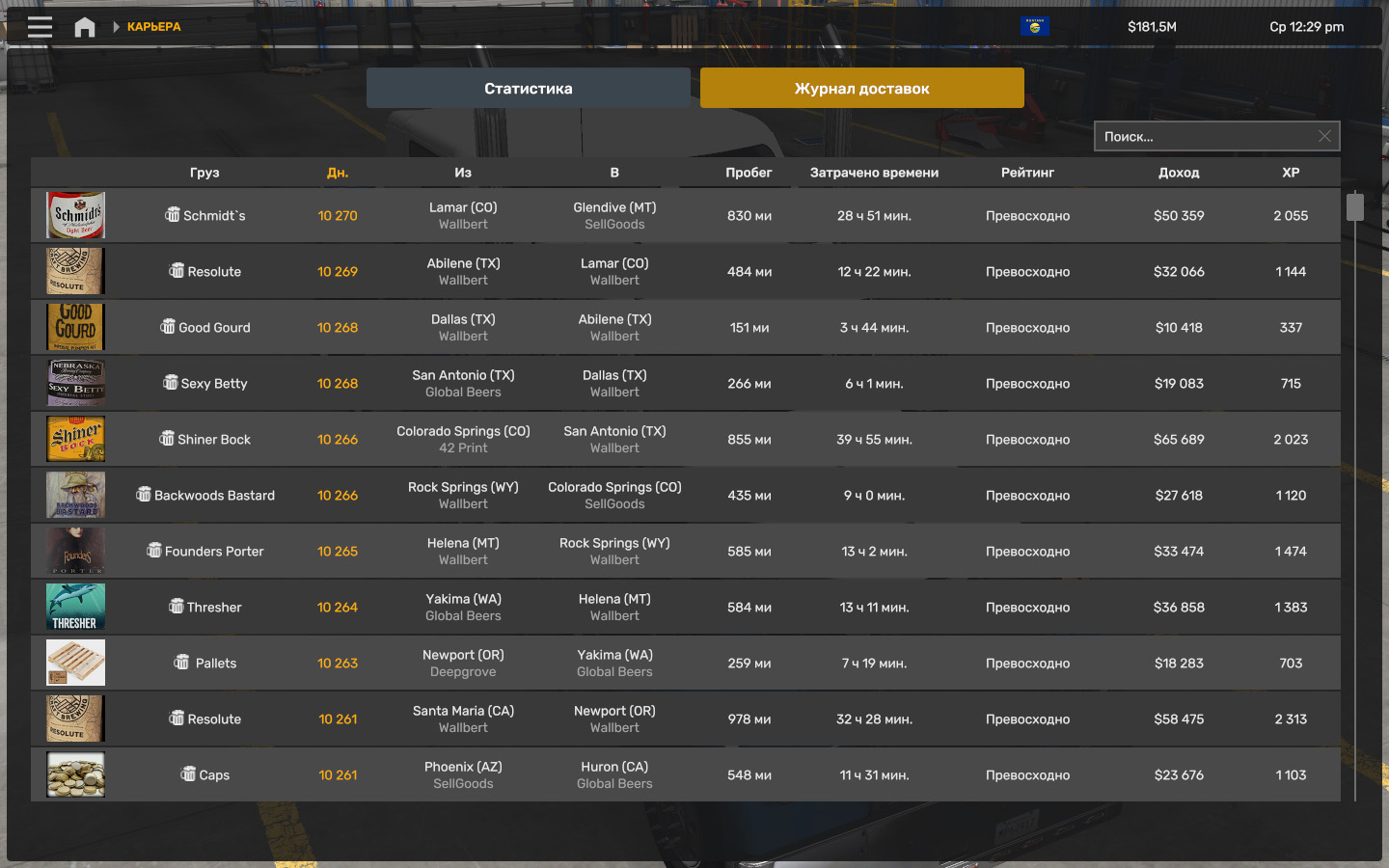Click the Pallets cargo mug icon

[181, 663]
